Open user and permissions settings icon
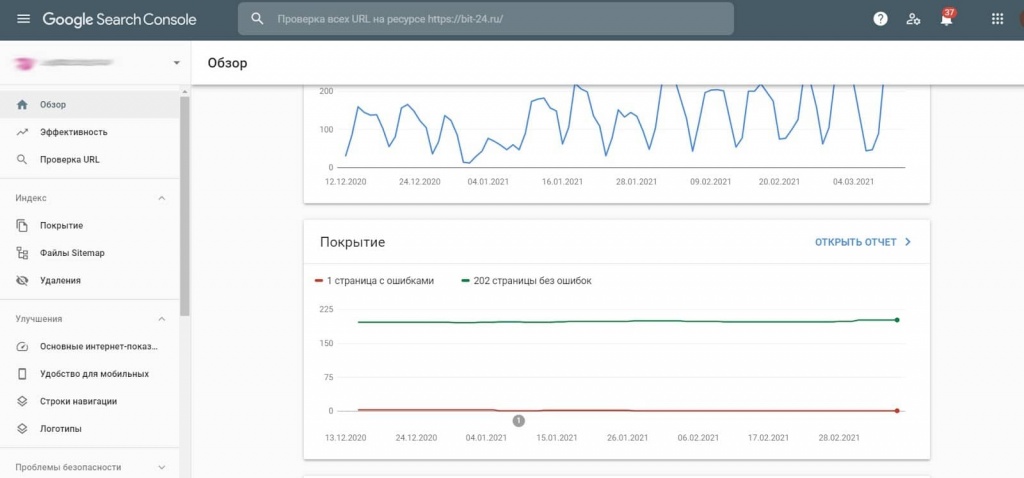 click(x=913, y=19)
